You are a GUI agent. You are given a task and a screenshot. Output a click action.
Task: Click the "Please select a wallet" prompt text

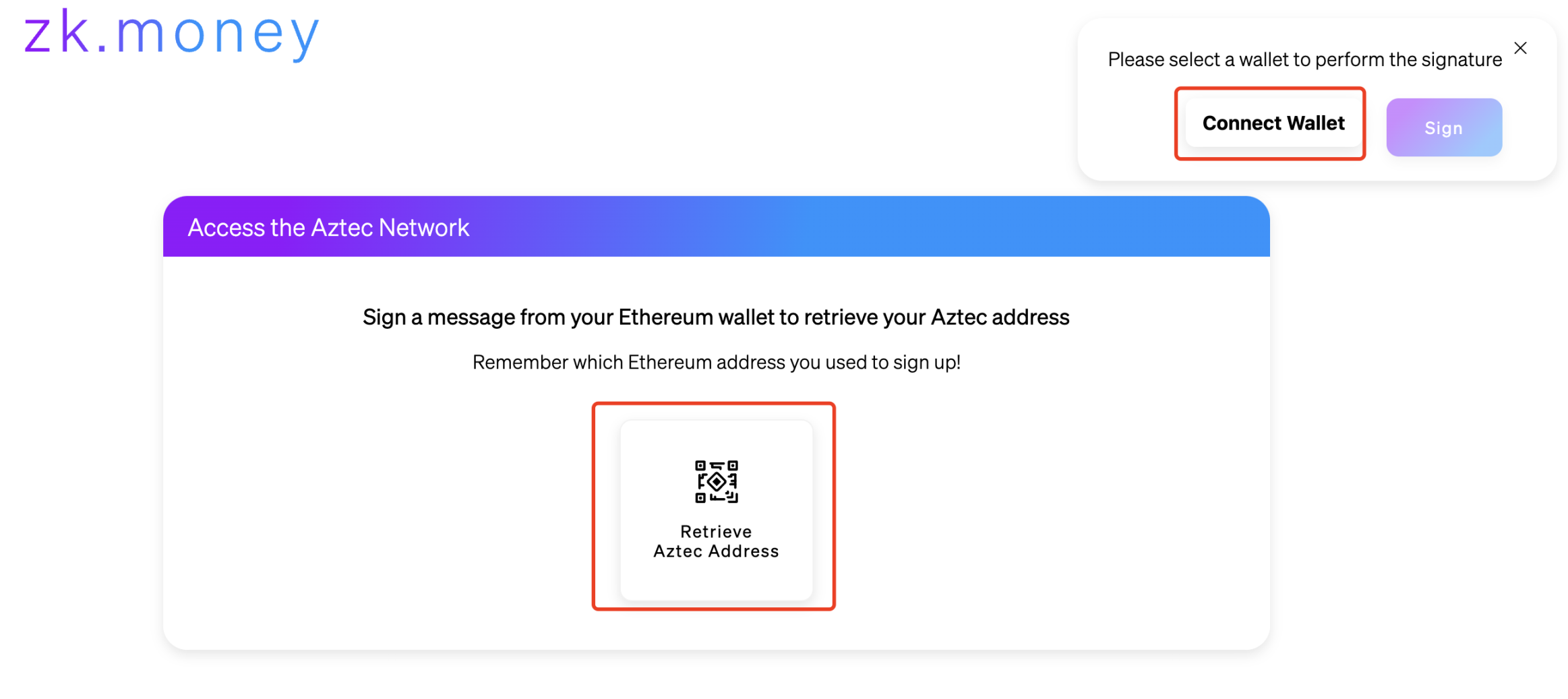pyautogui.click(x=1304, y=60)
